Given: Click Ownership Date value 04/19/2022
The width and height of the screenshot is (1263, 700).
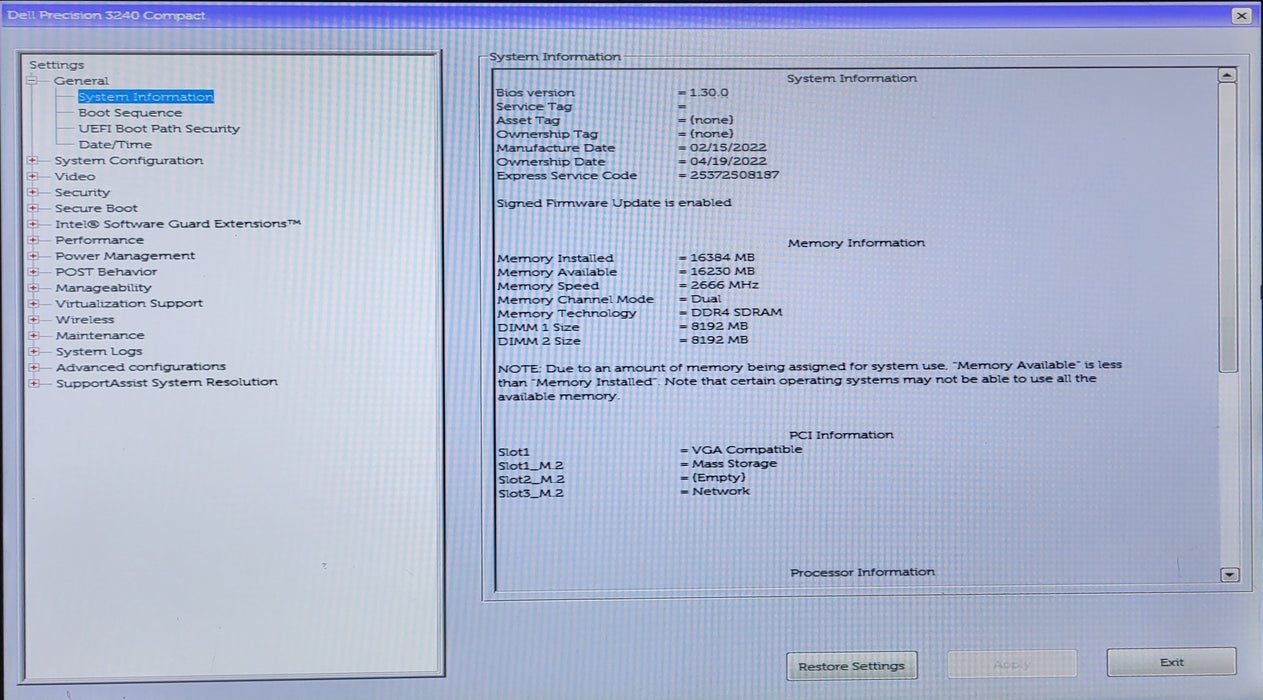Looking at the screenshot, I should coord(728,161).
